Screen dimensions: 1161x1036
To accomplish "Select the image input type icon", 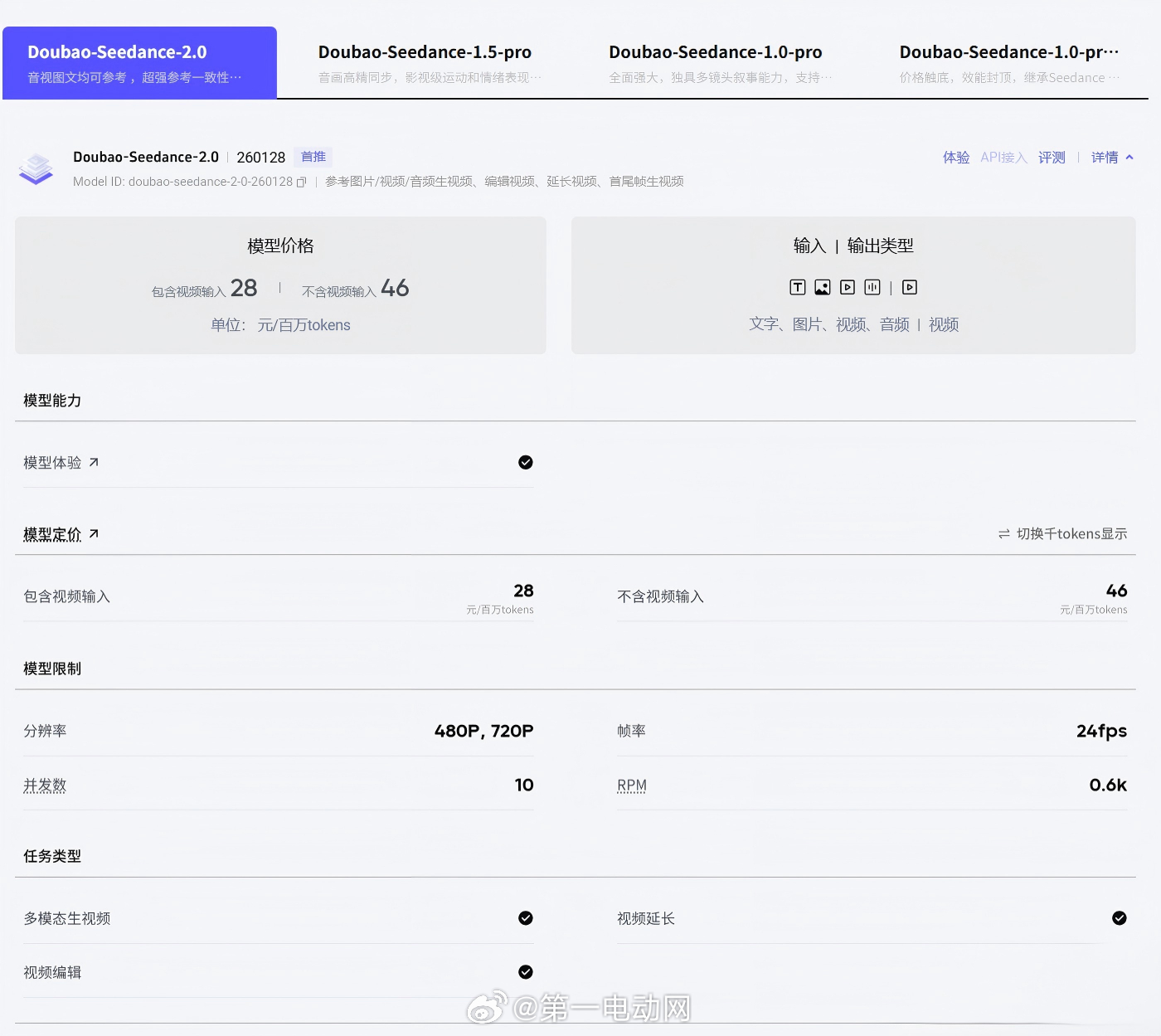I will coord(822,287).
